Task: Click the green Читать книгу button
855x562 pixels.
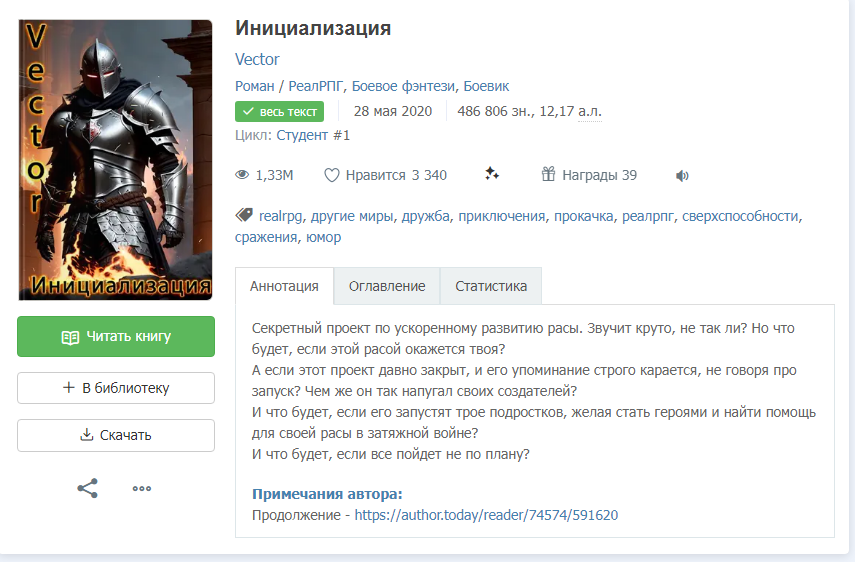Action: pyautogui.click(x=116, y=336)
